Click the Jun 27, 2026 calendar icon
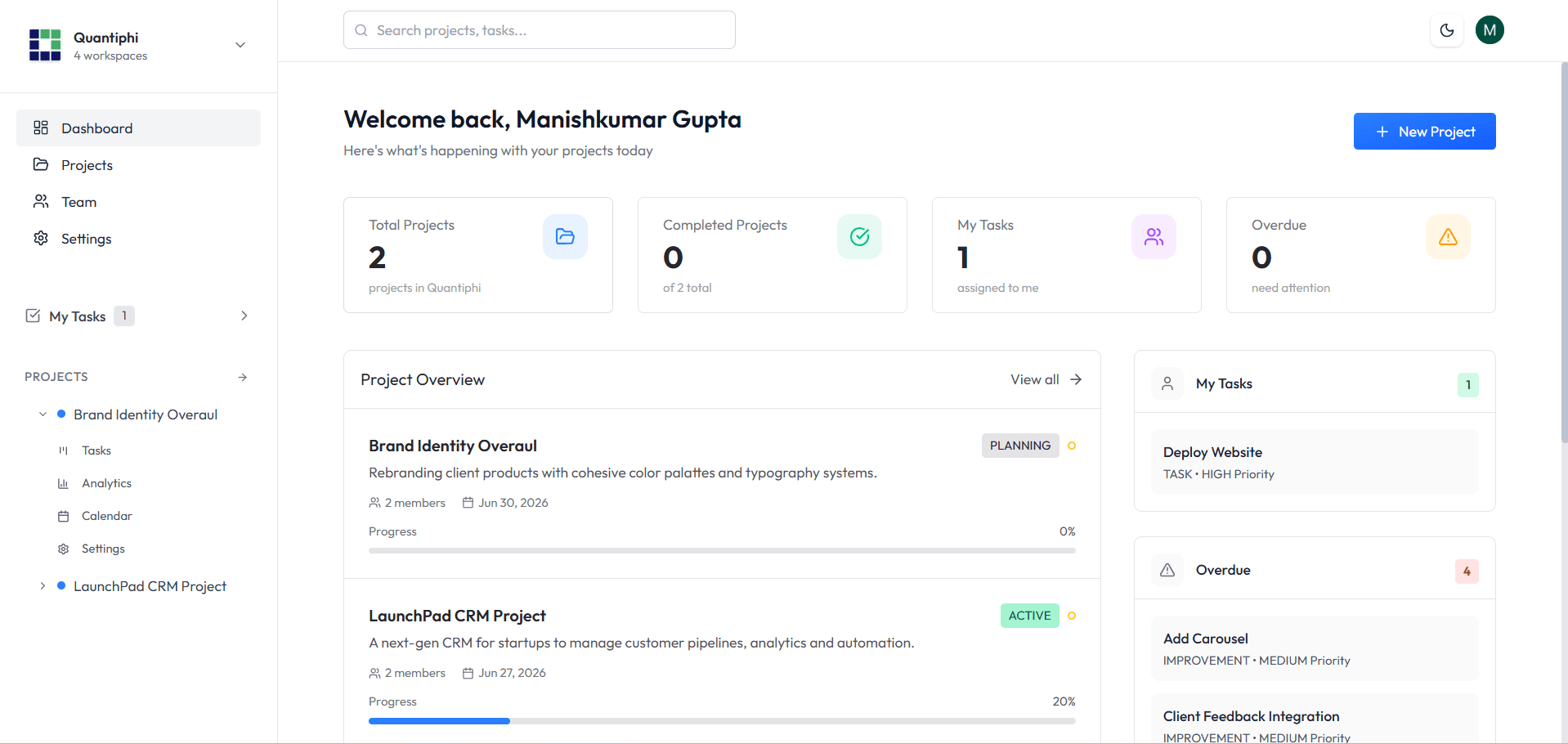This screenshot has width=1568, height=744. [468, 673]
